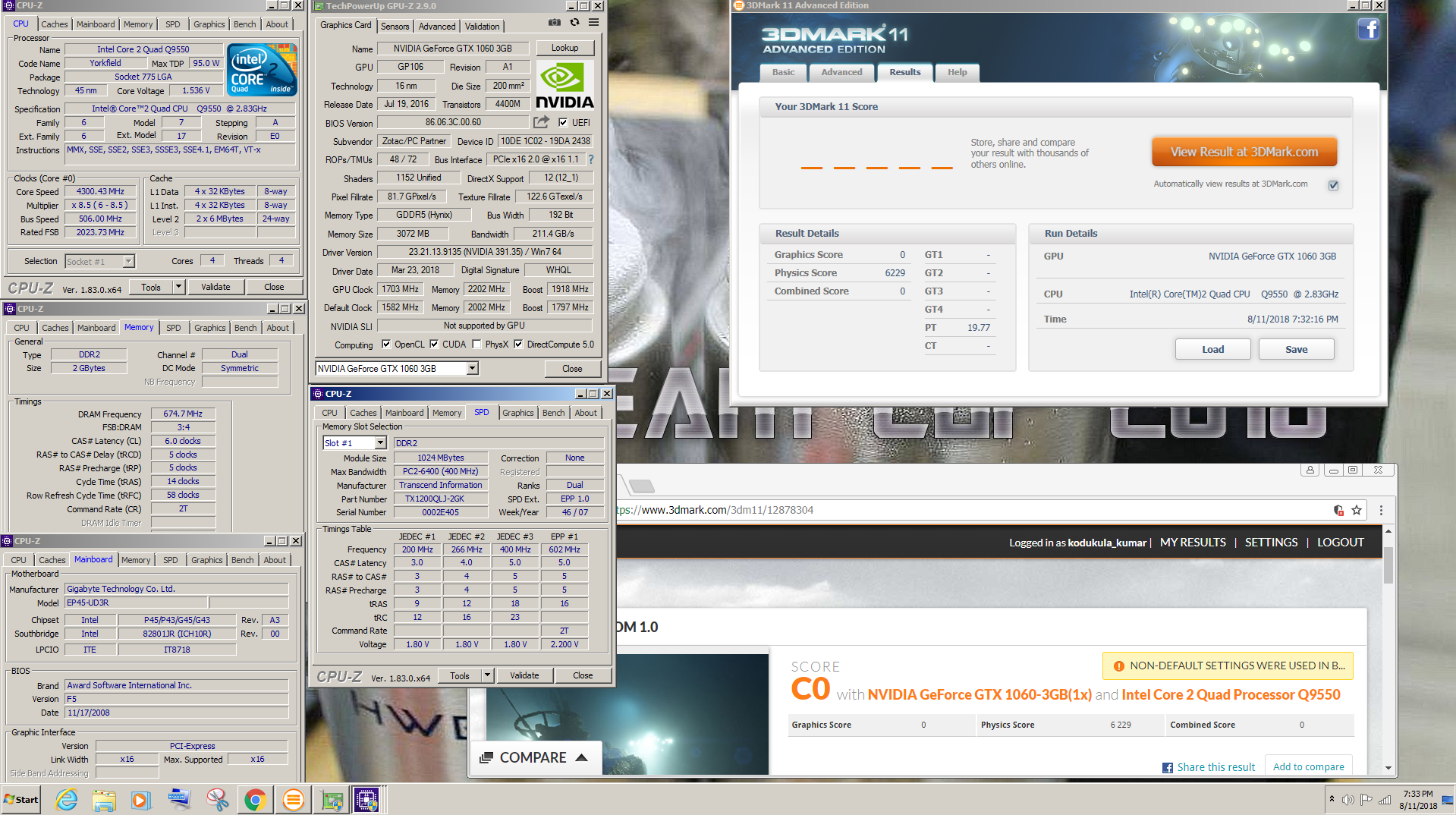The height and width of the screenshot is (815, 1456).
Task: Switch to 3DMark orange taskbar icon
Action: click(293, 800)
